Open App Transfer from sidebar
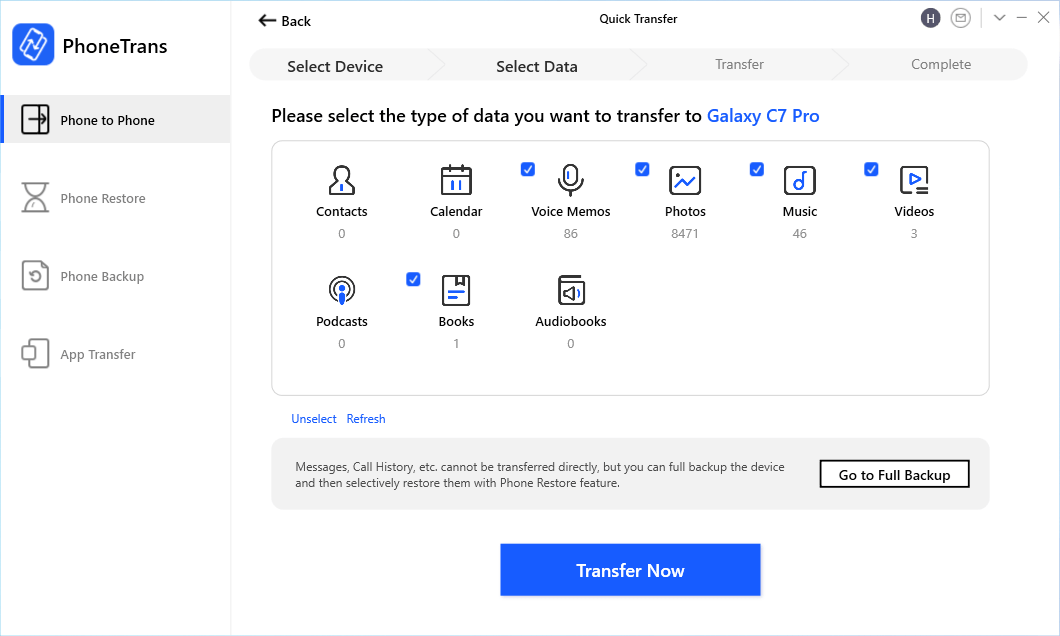Screen dimensions: 1060x636 pyautogui.click(x=98, y=354)
